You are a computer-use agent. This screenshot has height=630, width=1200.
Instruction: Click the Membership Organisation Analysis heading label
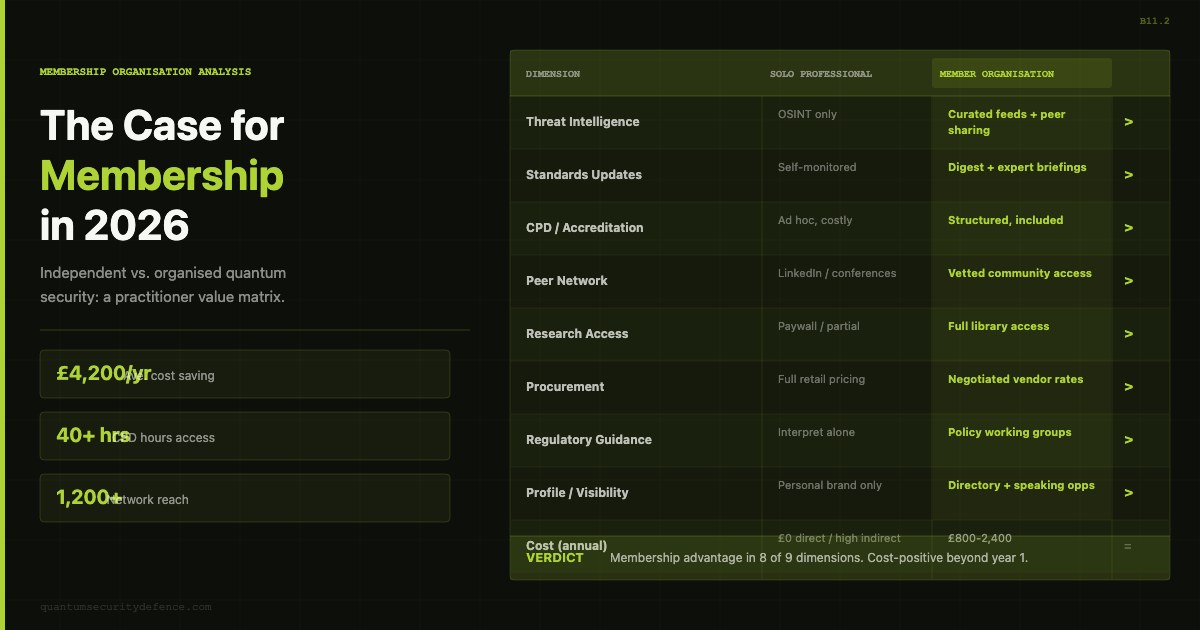(x=146, y=72)
